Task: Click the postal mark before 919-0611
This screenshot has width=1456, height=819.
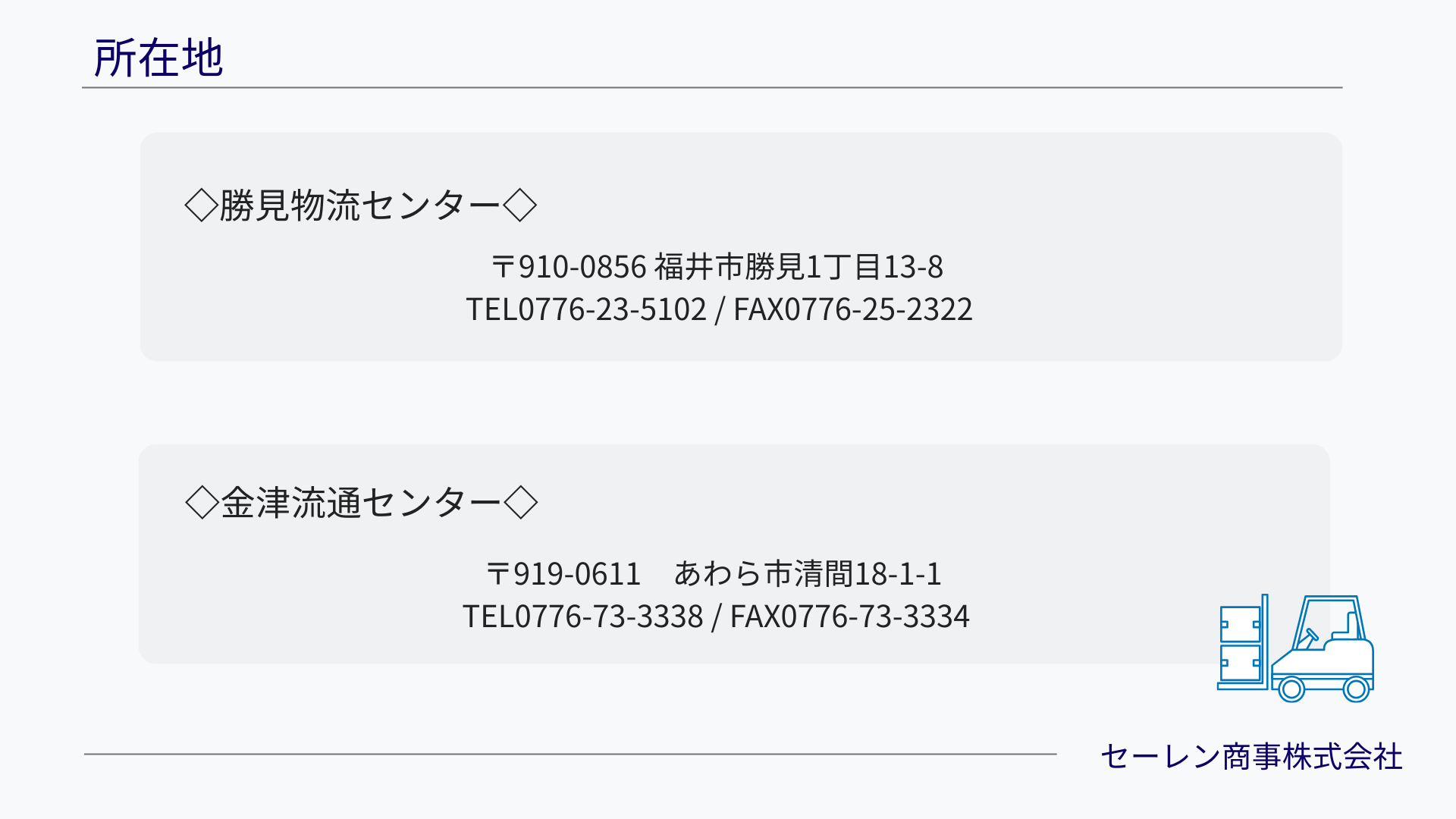Action: pyautogui.click(x=498, y=574)
